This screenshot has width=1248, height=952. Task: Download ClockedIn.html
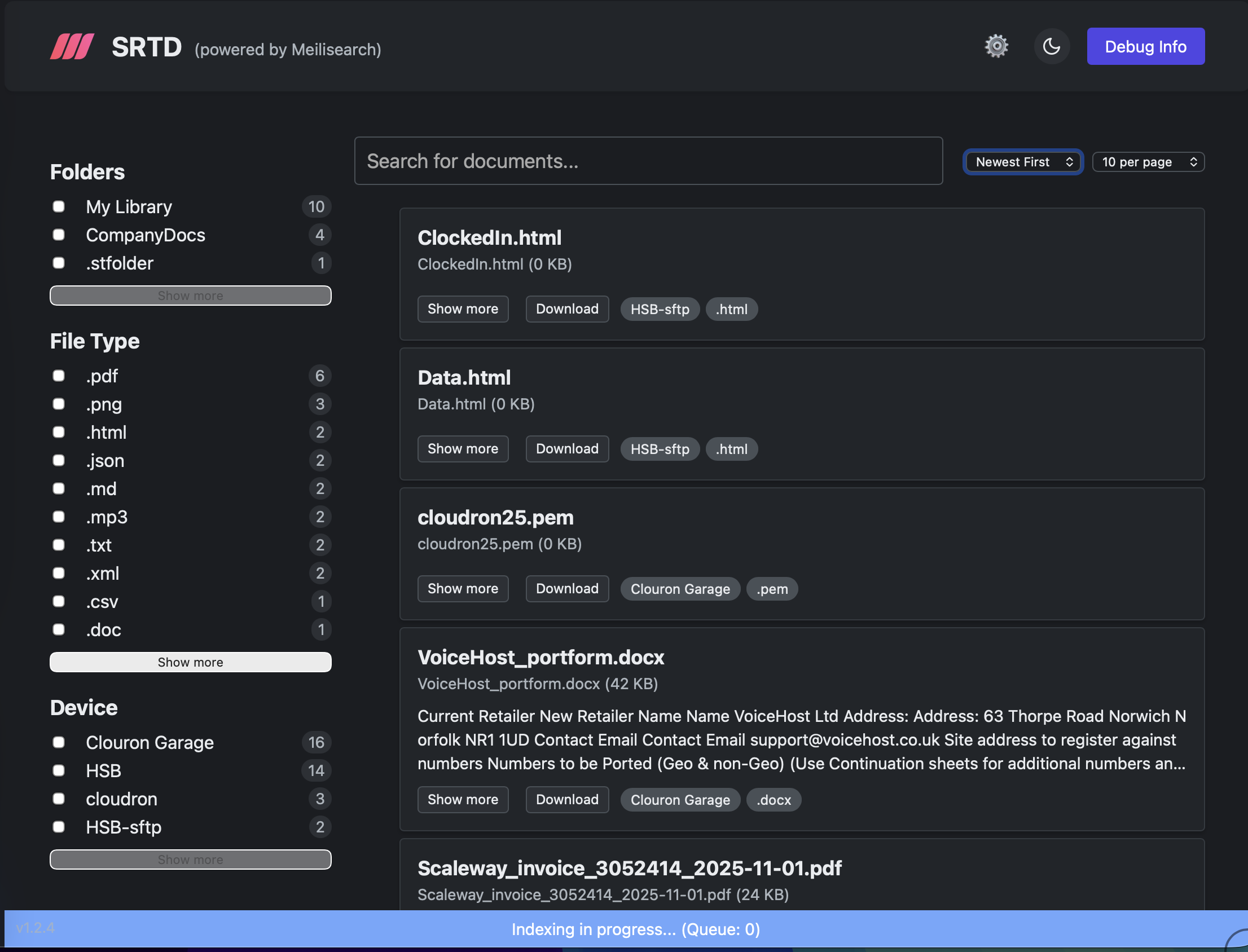567,309
